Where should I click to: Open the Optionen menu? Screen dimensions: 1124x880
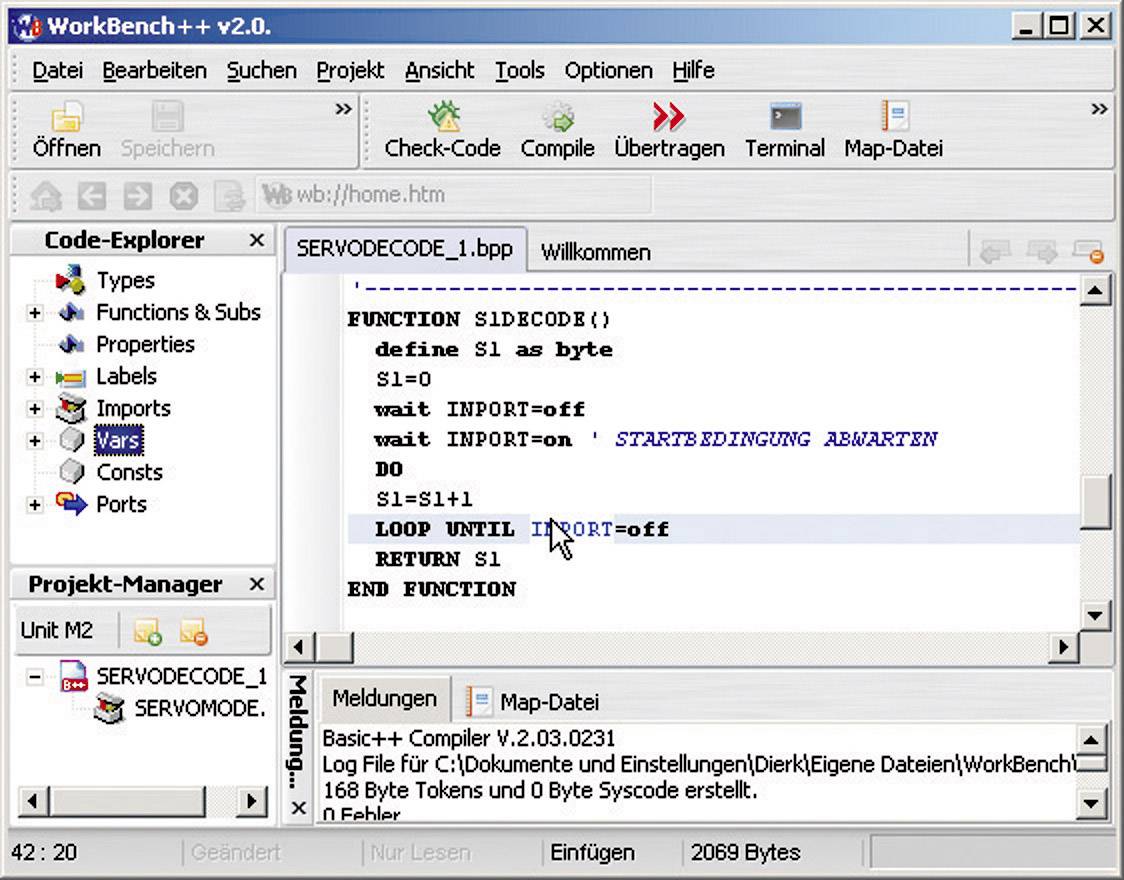click(609, 70)
